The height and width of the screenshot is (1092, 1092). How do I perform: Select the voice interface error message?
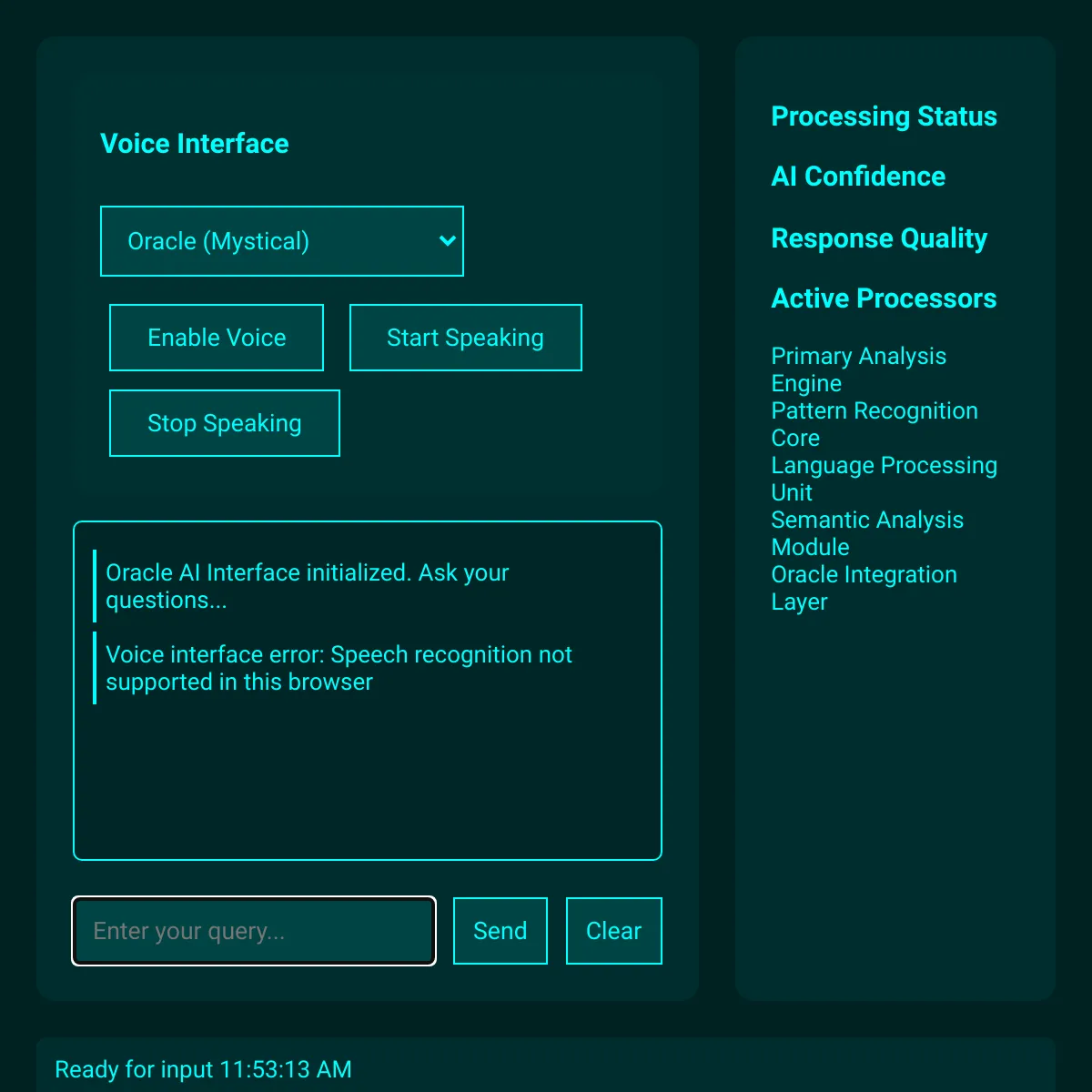point(339,668)
